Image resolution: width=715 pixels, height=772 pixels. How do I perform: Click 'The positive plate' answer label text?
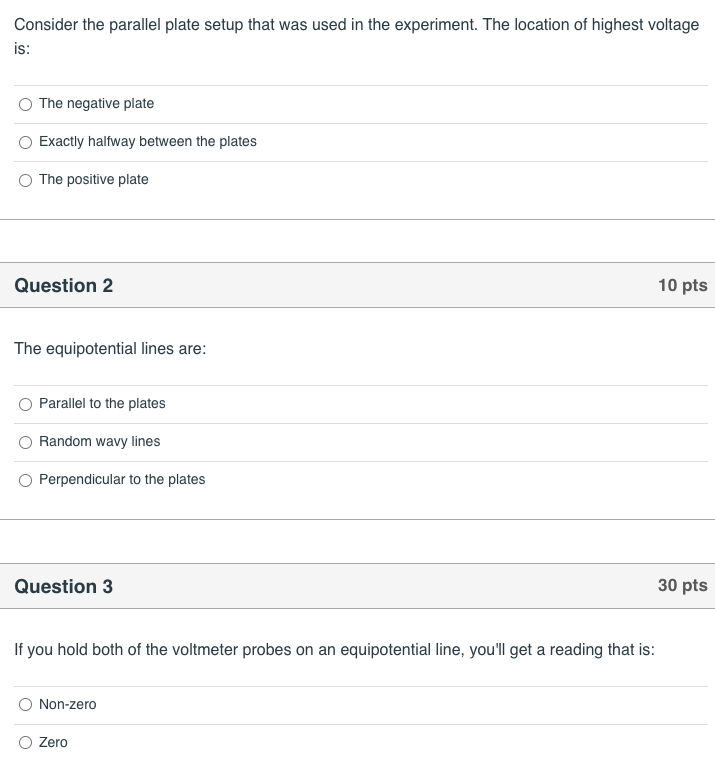(94, 179)
